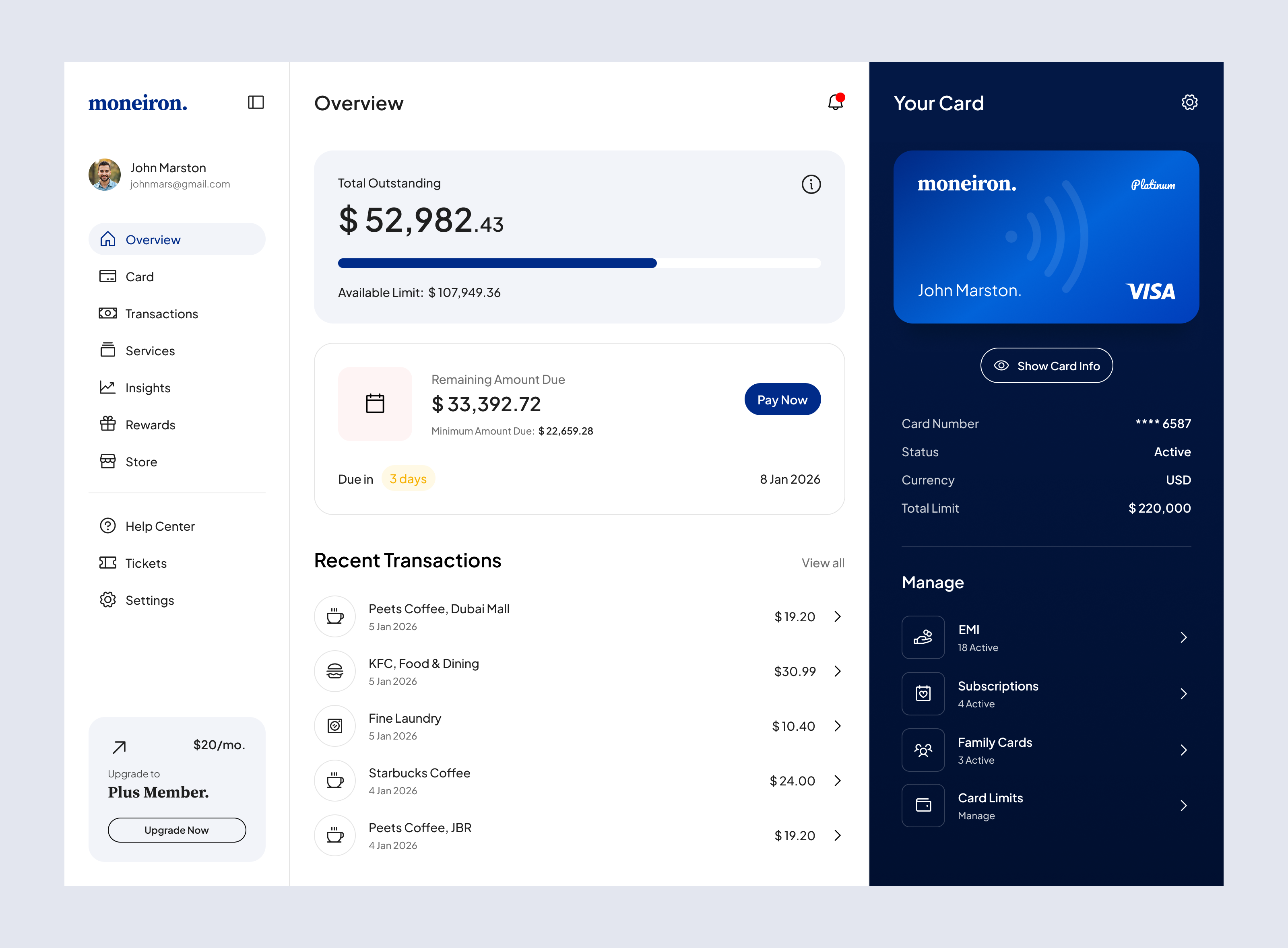
Task: Open the Card section in the sidebar
Action: (x=140, y=276)
